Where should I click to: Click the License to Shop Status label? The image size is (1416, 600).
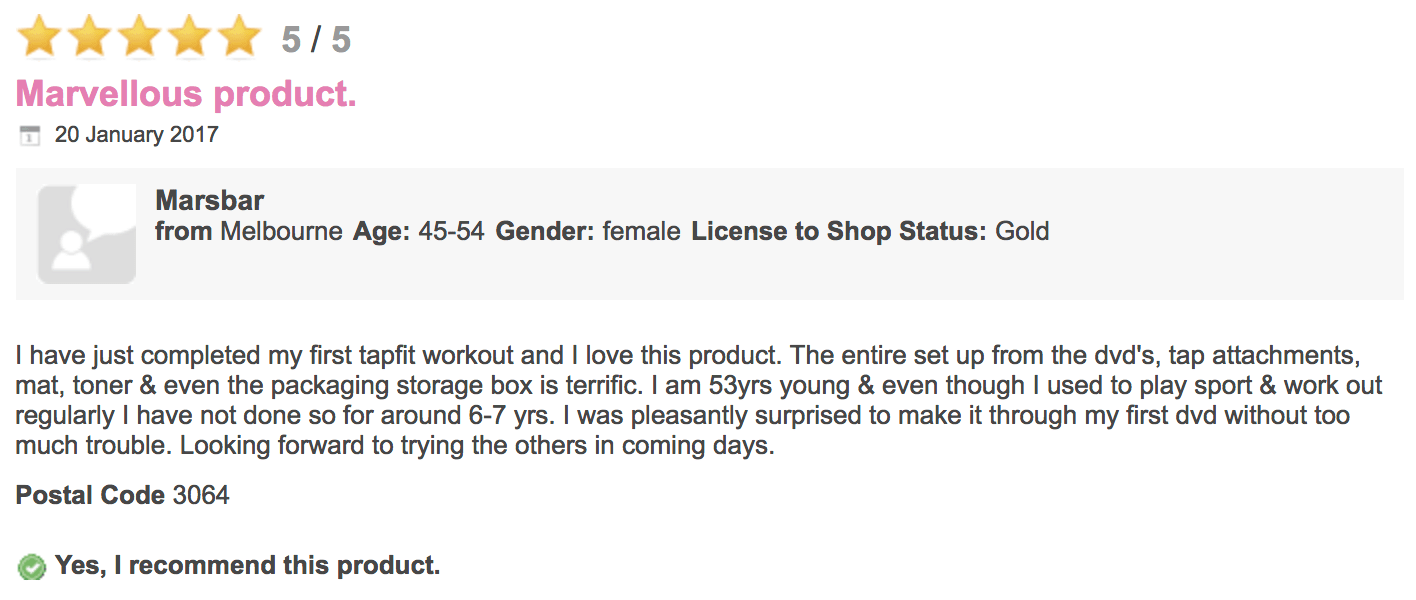click(838, 232)
